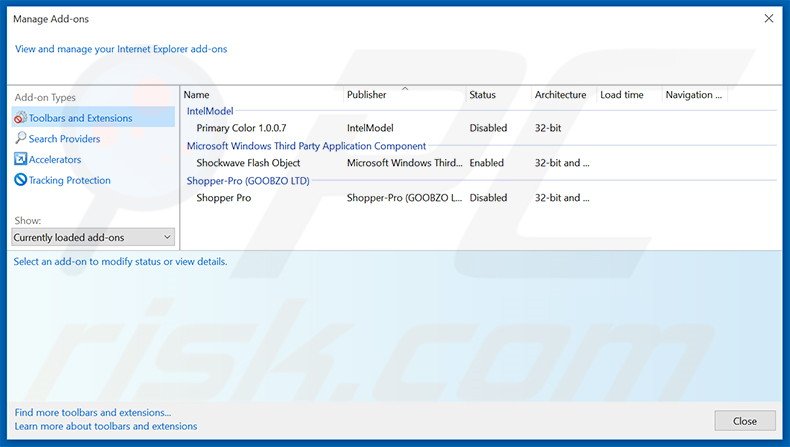Click the Search Providers magnifier icon
Screen dimensions: 790x447
[20, 138]
